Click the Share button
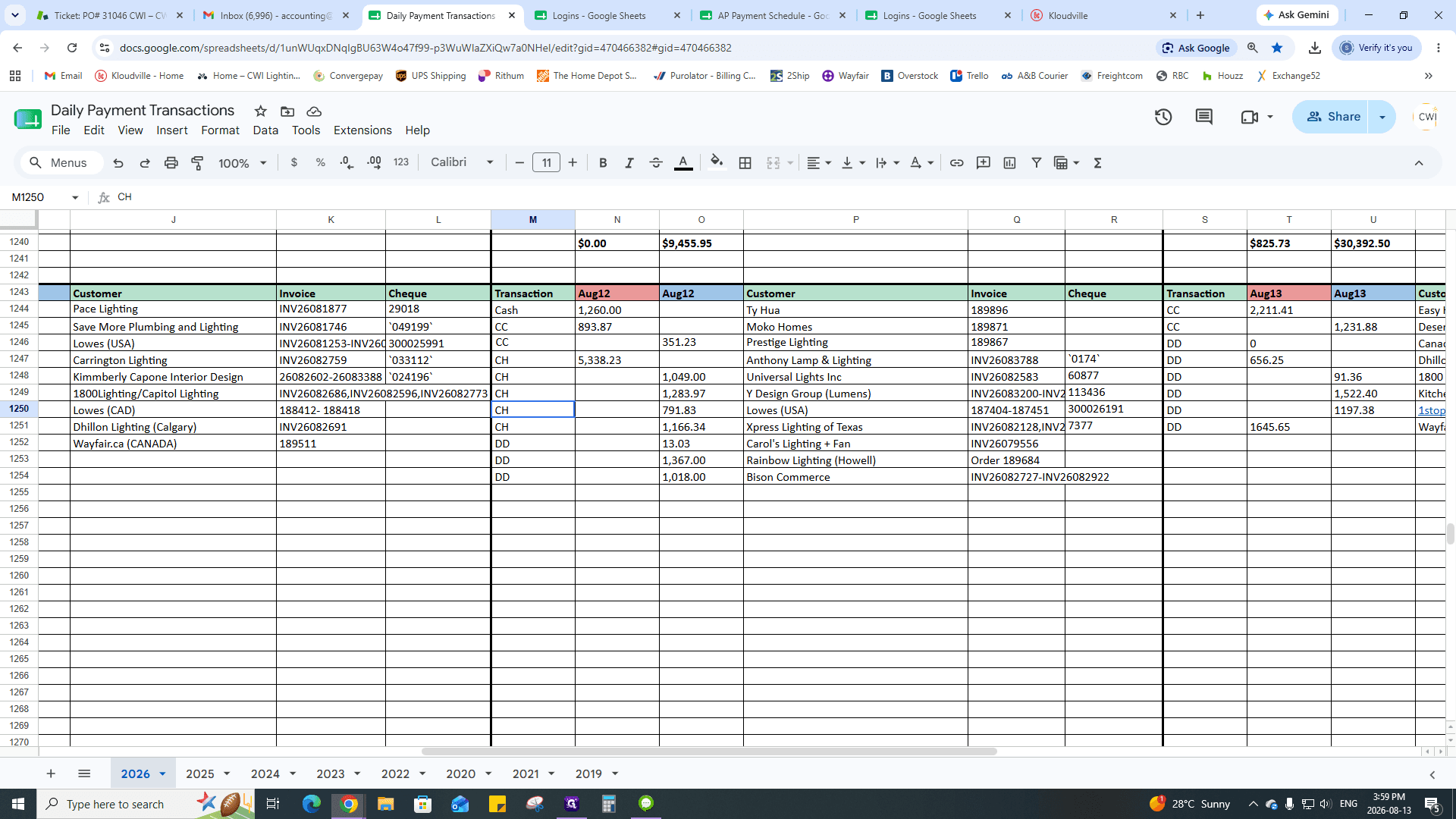Image resolution: width=1456 pixels, height=819 pixels. click(1333, 117)
